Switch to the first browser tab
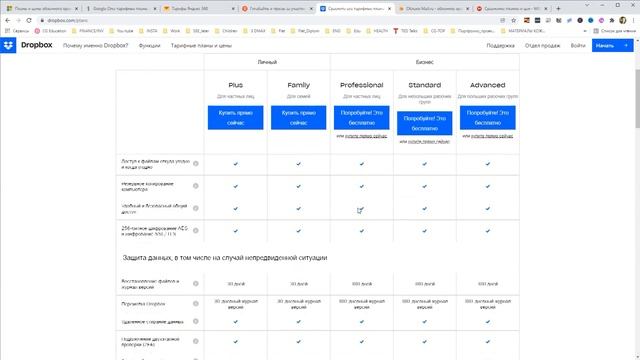 (x=41, y=8)
